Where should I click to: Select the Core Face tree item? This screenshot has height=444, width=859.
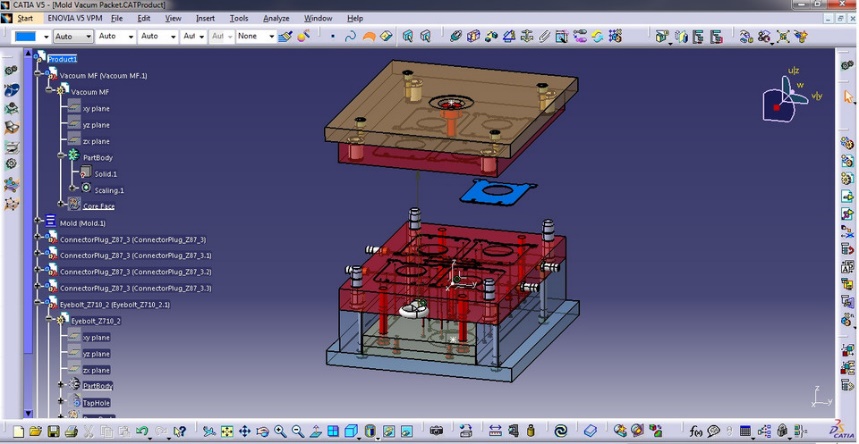(x=98, y=206)
